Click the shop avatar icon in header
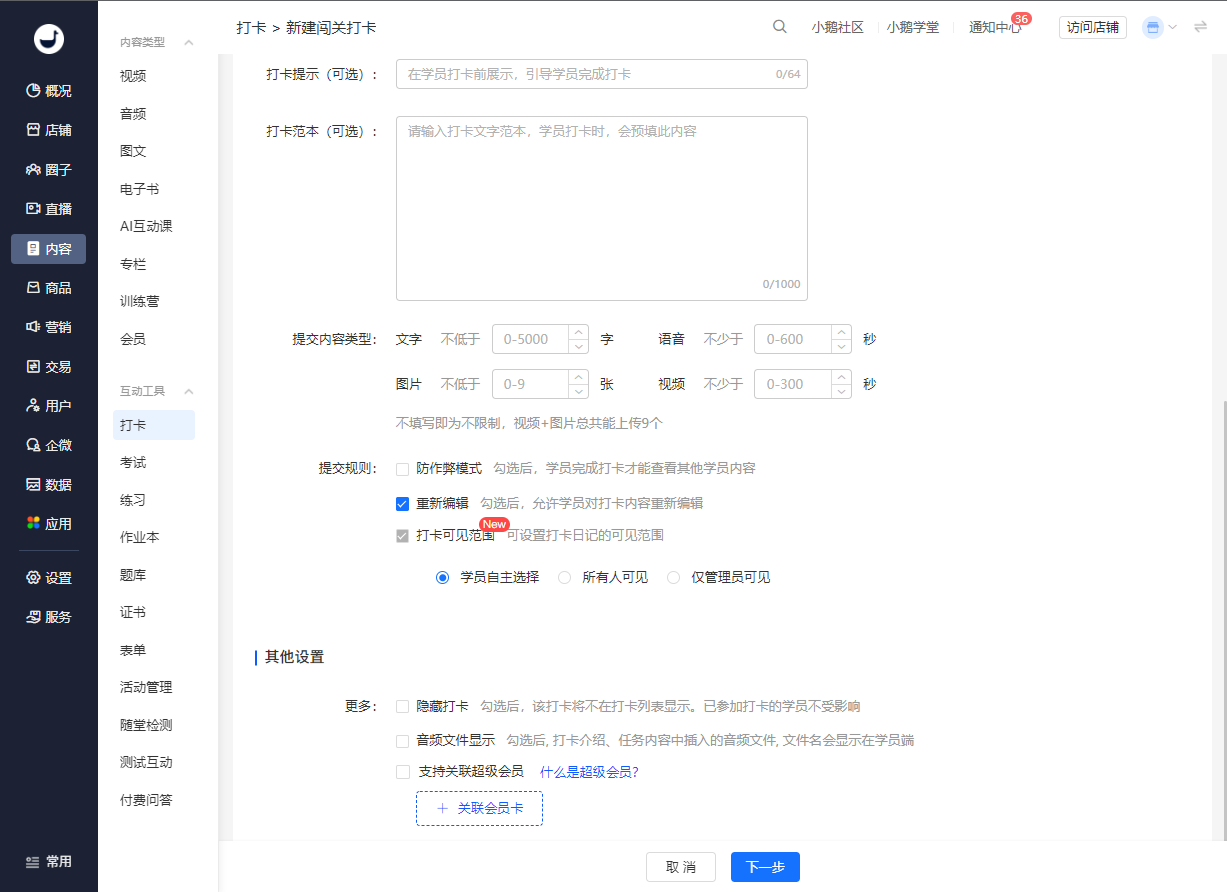1227x892 pixels. (1153, 28)
